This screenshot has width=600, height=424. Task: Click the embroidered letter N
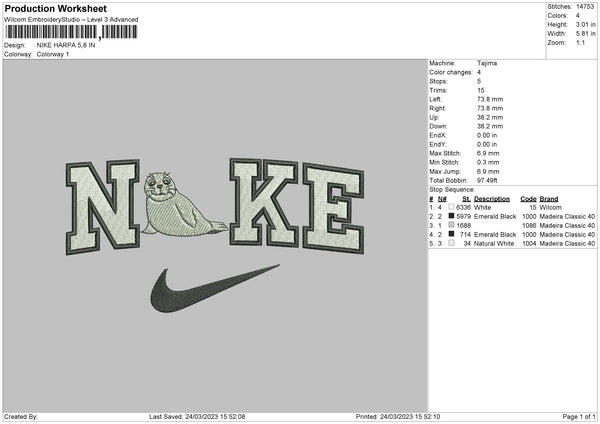point(103,207)
